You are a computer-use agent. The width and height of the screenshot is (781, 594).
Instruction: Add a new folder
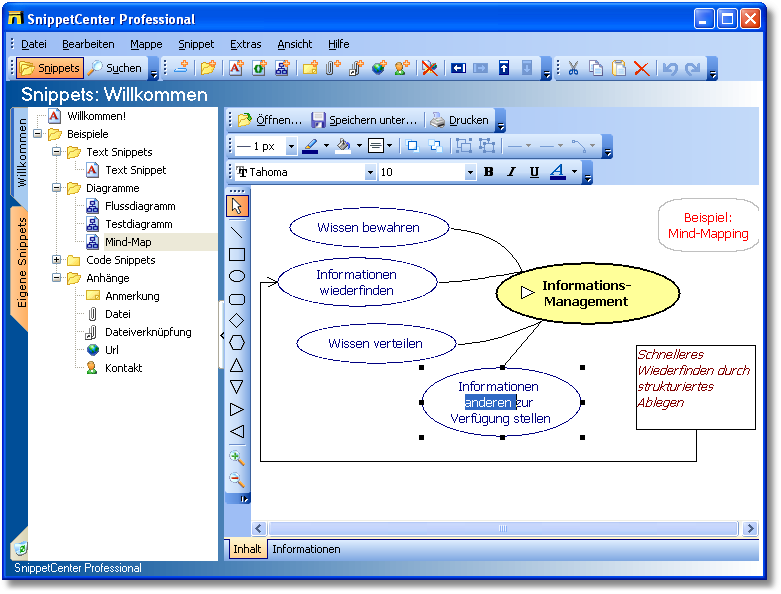click(x=209, y=68)
